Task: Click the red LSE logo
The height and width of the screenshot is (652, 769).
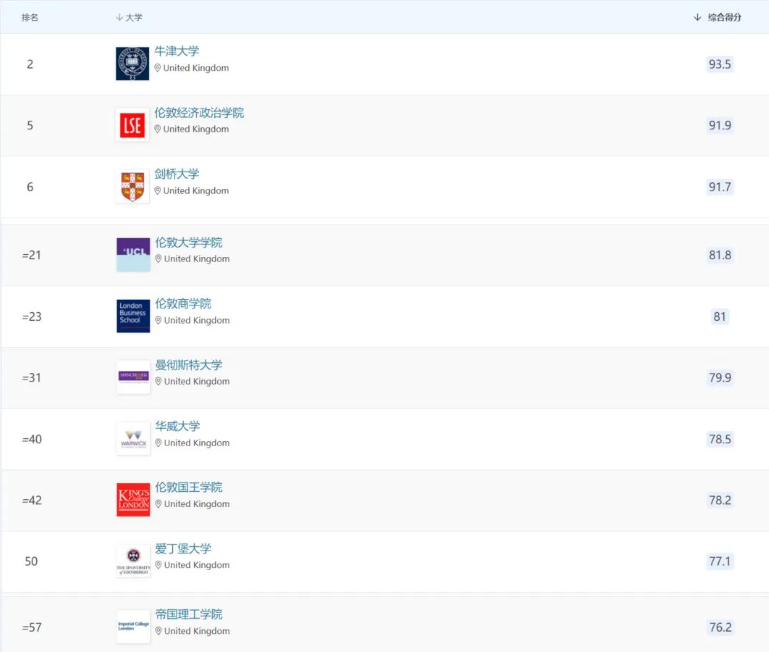Action: [132, 125]
